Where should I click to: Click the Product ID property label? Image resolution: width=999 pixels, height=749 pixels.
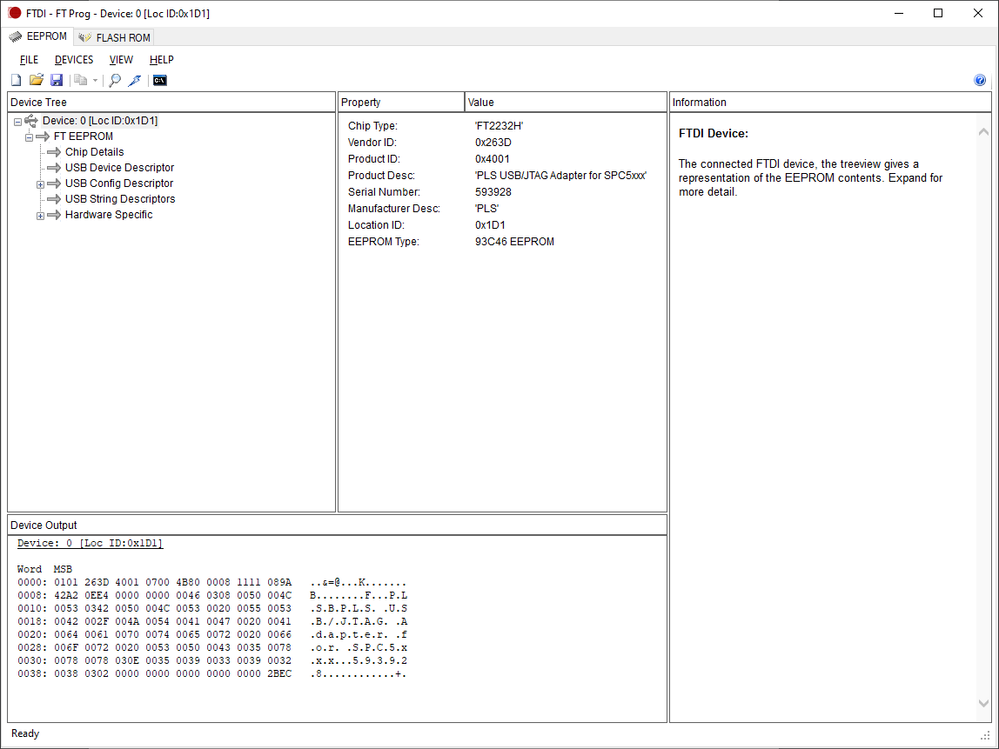(374, 159)
